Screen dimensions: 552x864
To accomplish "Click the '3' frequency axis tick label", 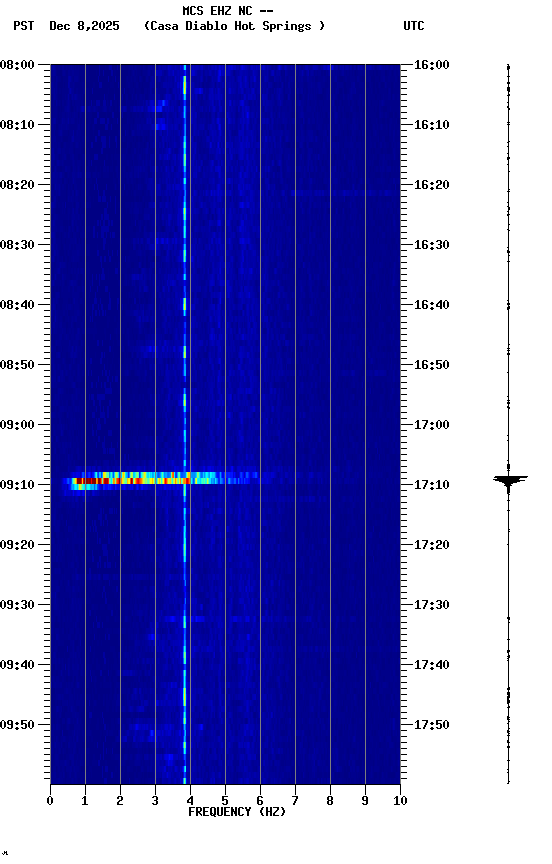I will (x=155, y=801).
